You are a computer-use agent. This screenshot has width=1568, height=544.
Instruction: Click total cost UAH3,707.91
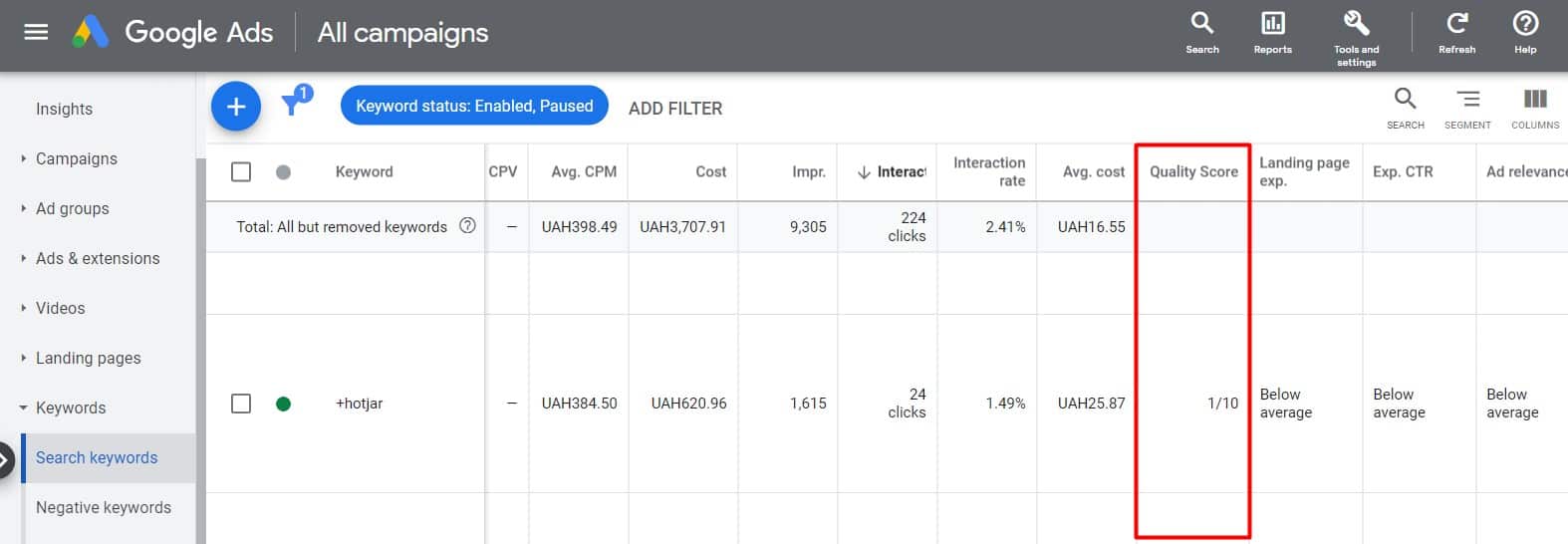pyautogui.click(x=682, y=226)
